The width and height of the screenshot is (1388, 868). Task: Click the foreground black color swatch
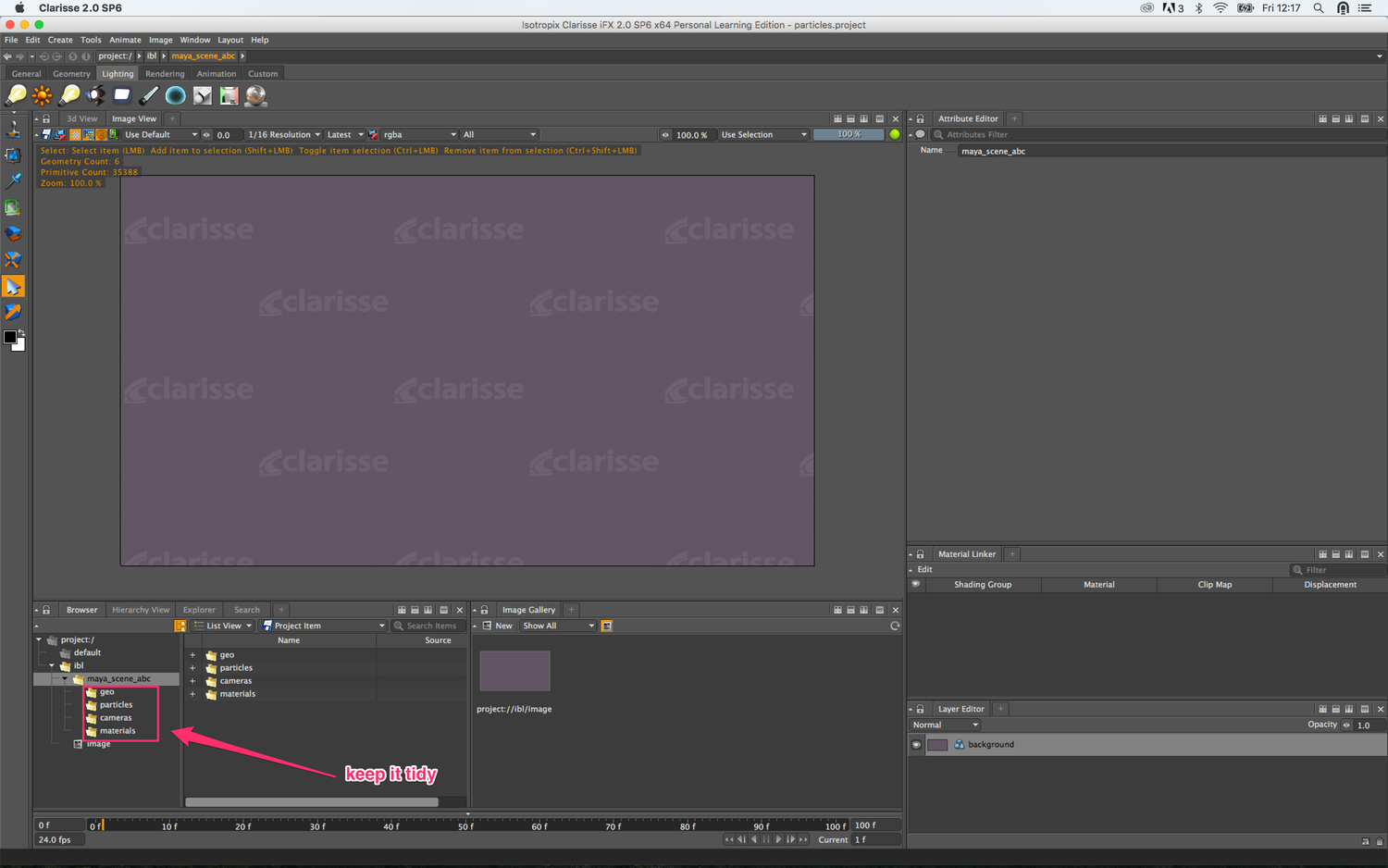[10, 338]
